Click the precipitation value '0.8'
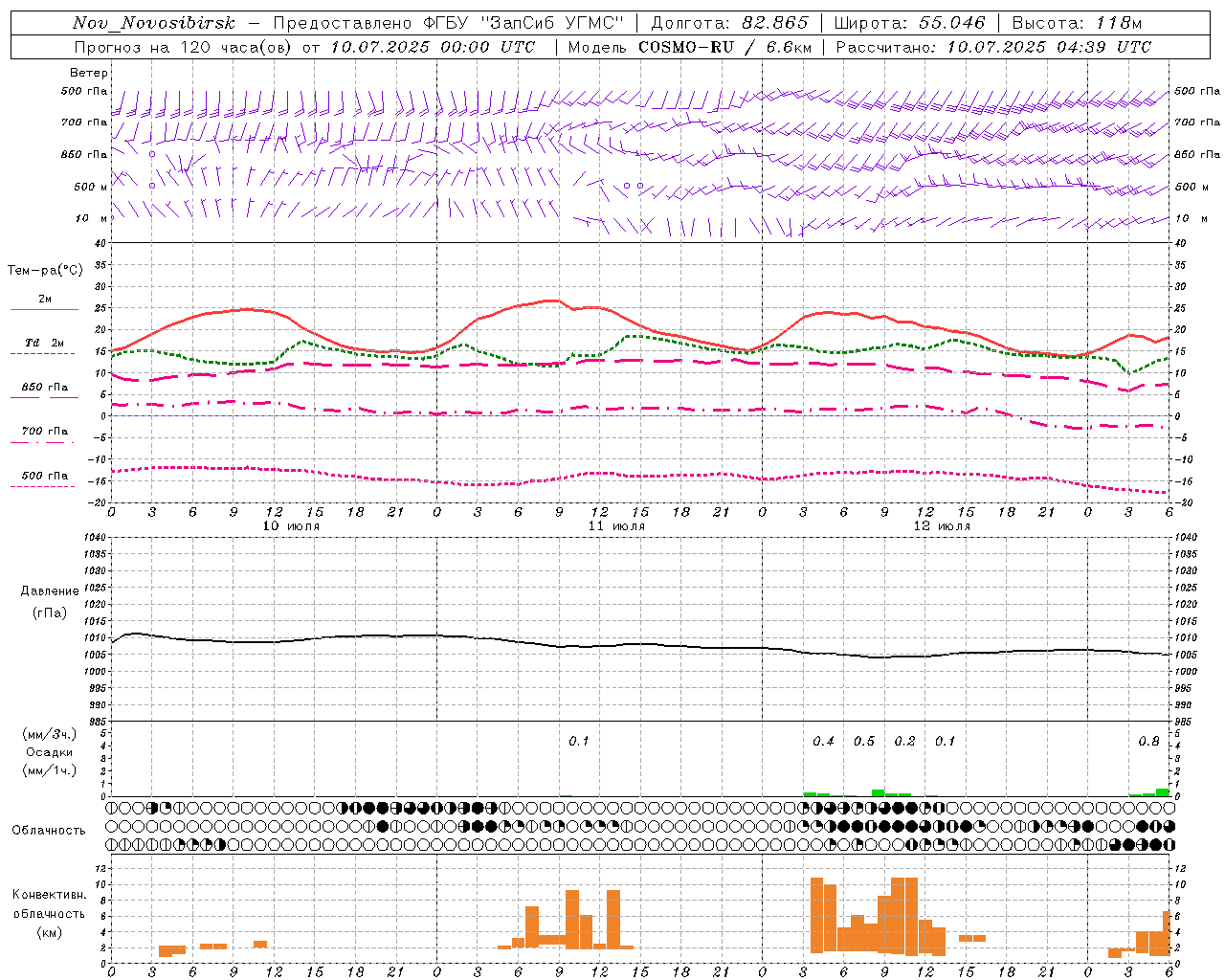This screenshot has height=980, width=1225. click(x=1148, y=742)
